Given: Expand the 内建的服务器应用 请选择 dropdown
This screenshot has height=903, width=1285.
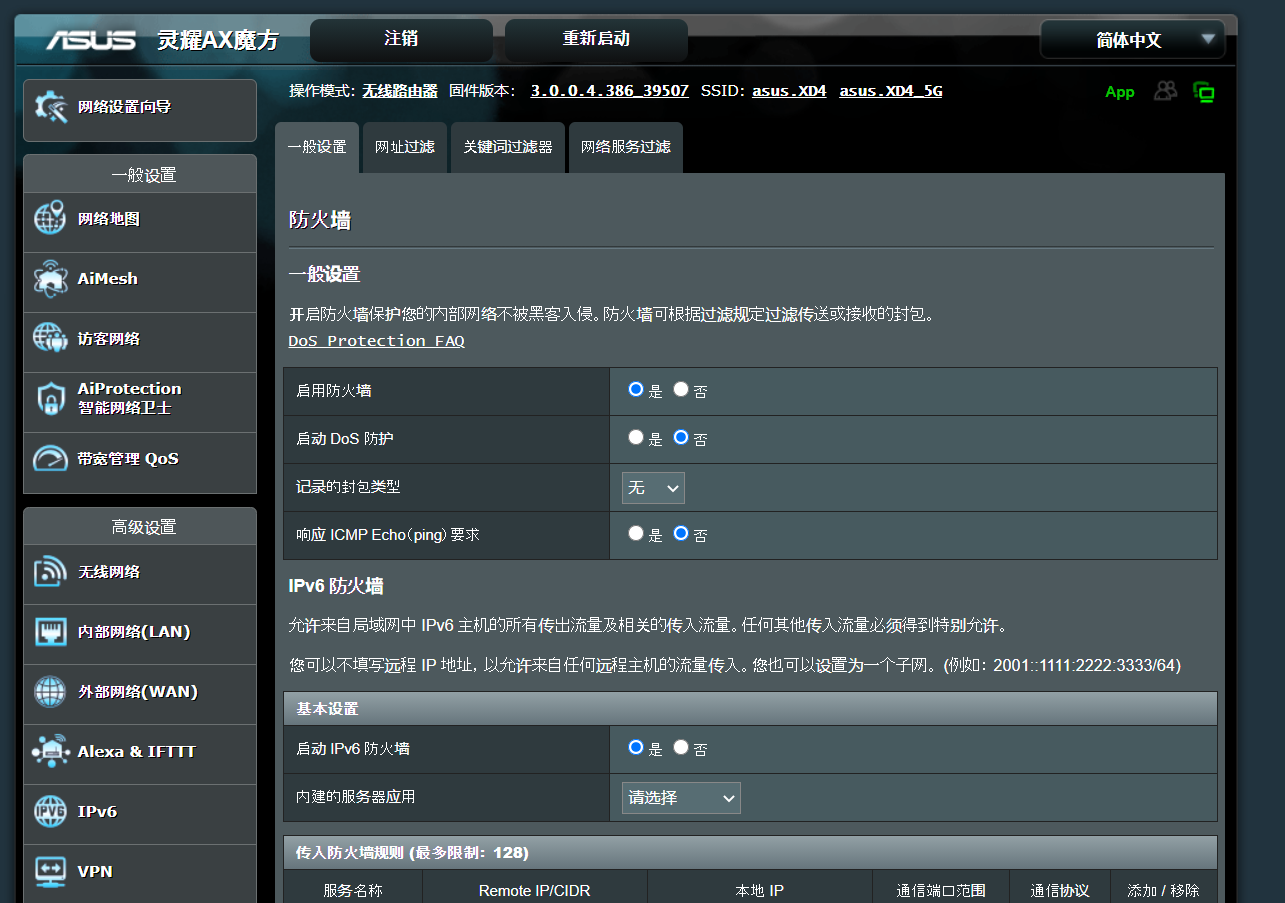Looking at the screenshot, I should point(681,798).
